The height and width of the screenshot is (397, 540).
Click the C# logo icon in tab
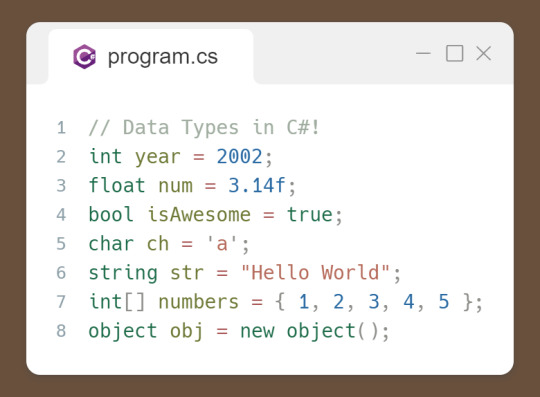point(84,56)
